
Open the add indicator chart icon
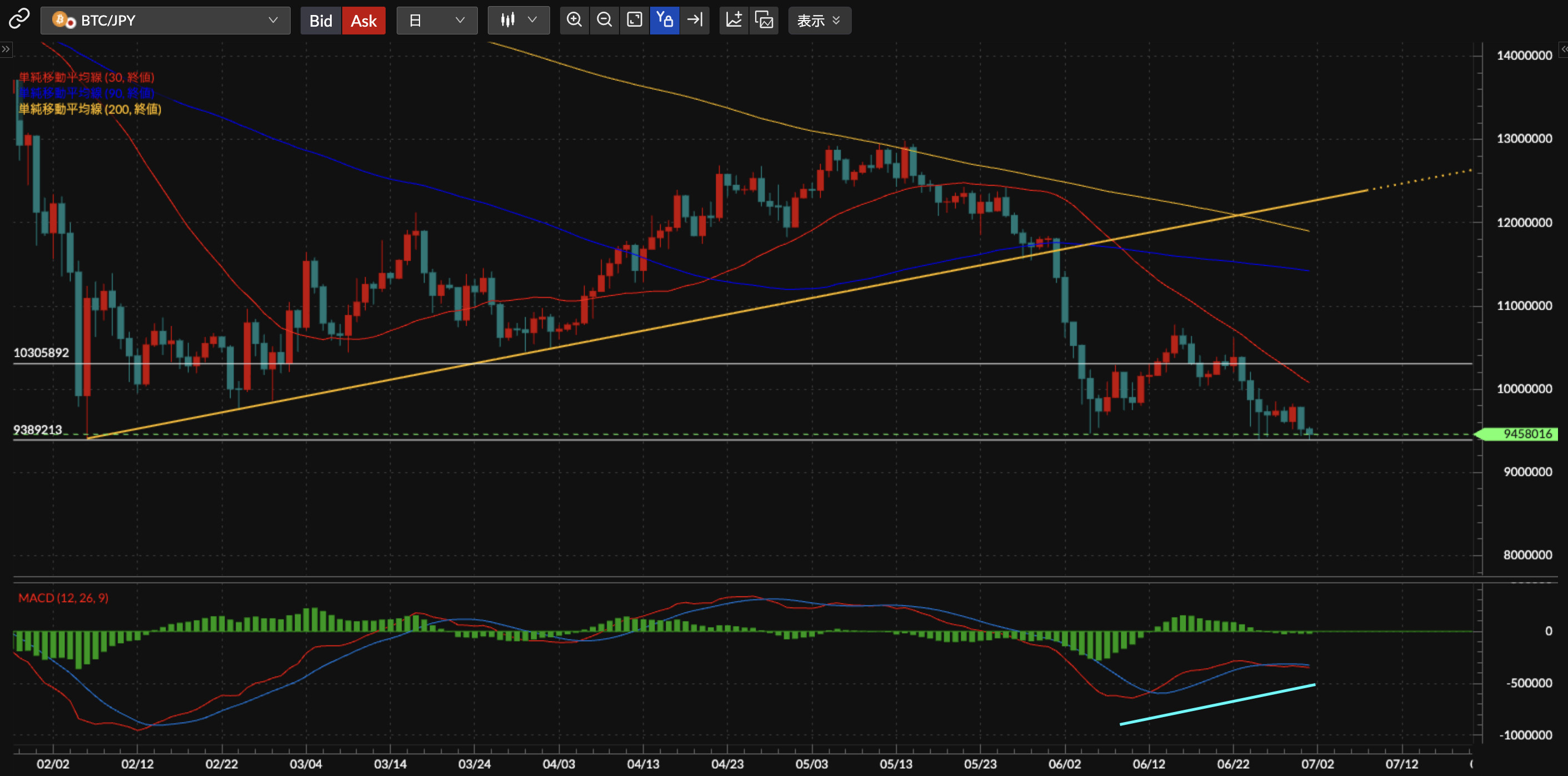734,20
